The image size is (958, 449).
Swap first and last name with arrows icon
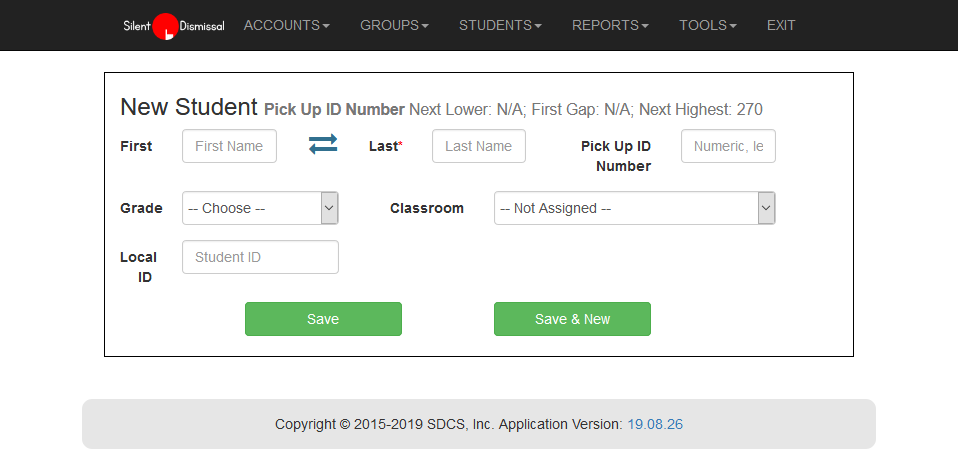pos(323,145)
